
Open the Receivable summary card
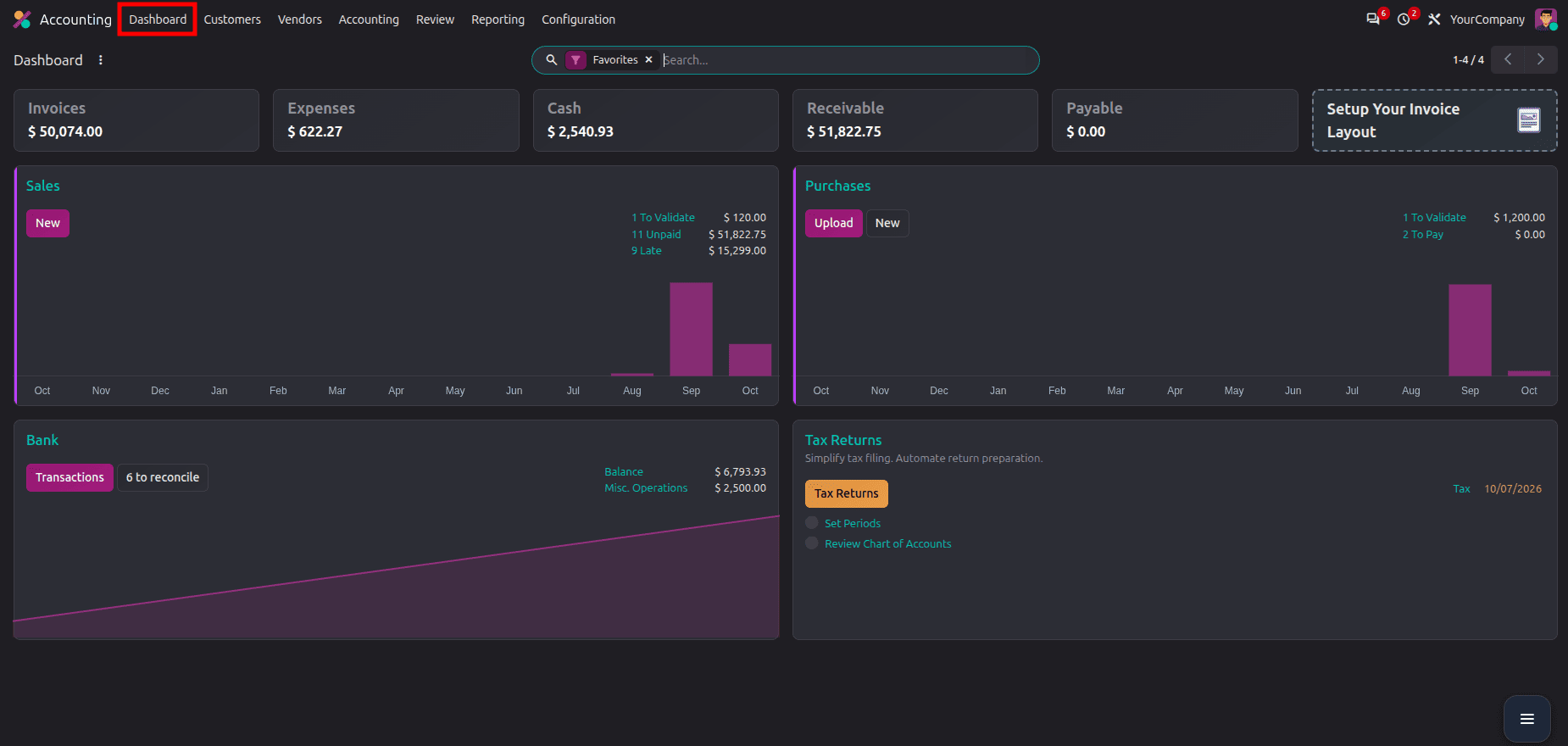tap(915, 120)
